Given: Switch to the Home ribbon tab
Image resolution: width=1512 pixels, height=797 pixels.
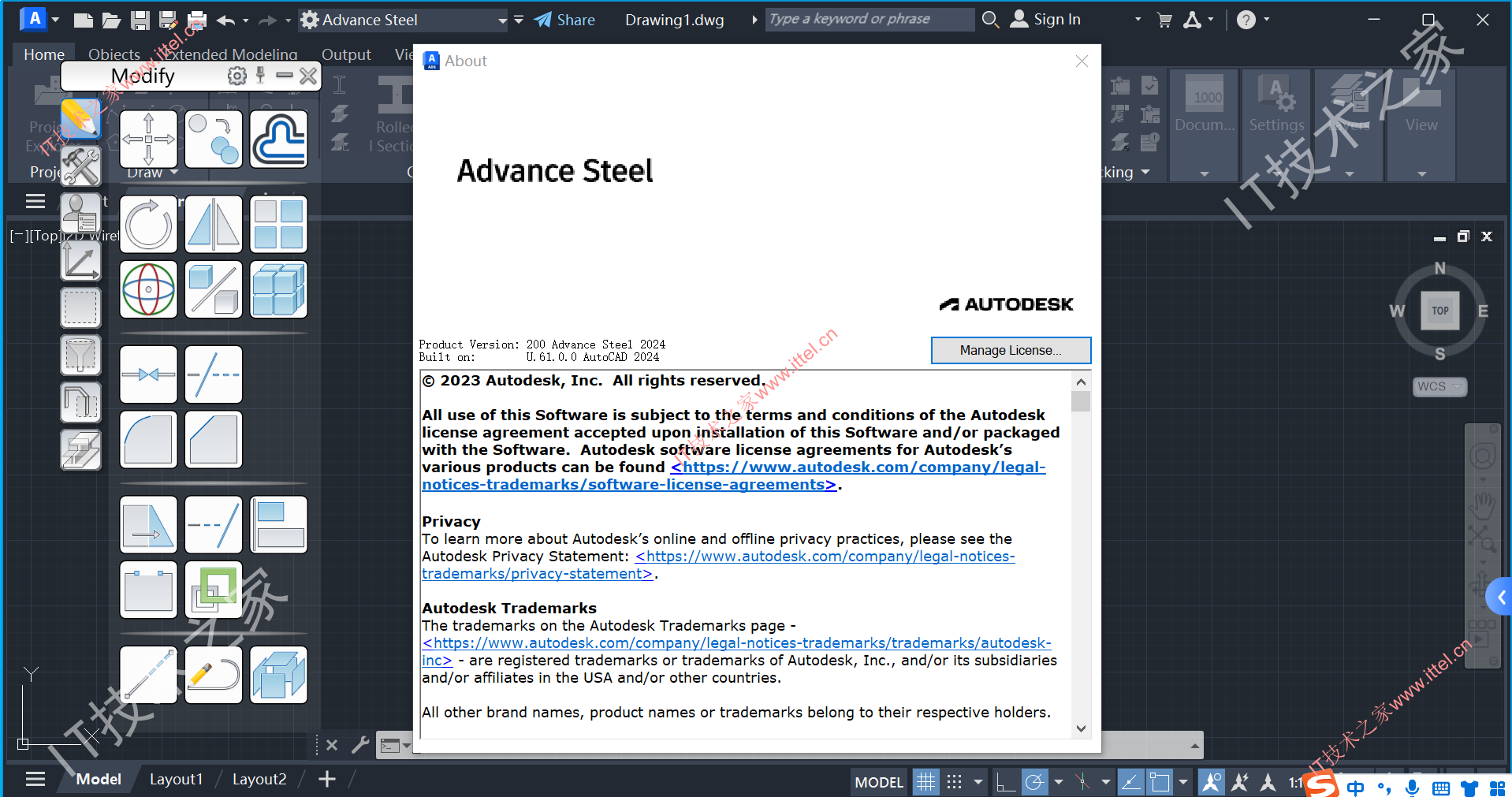Looking at the screenshot, I should coord(44,54).
